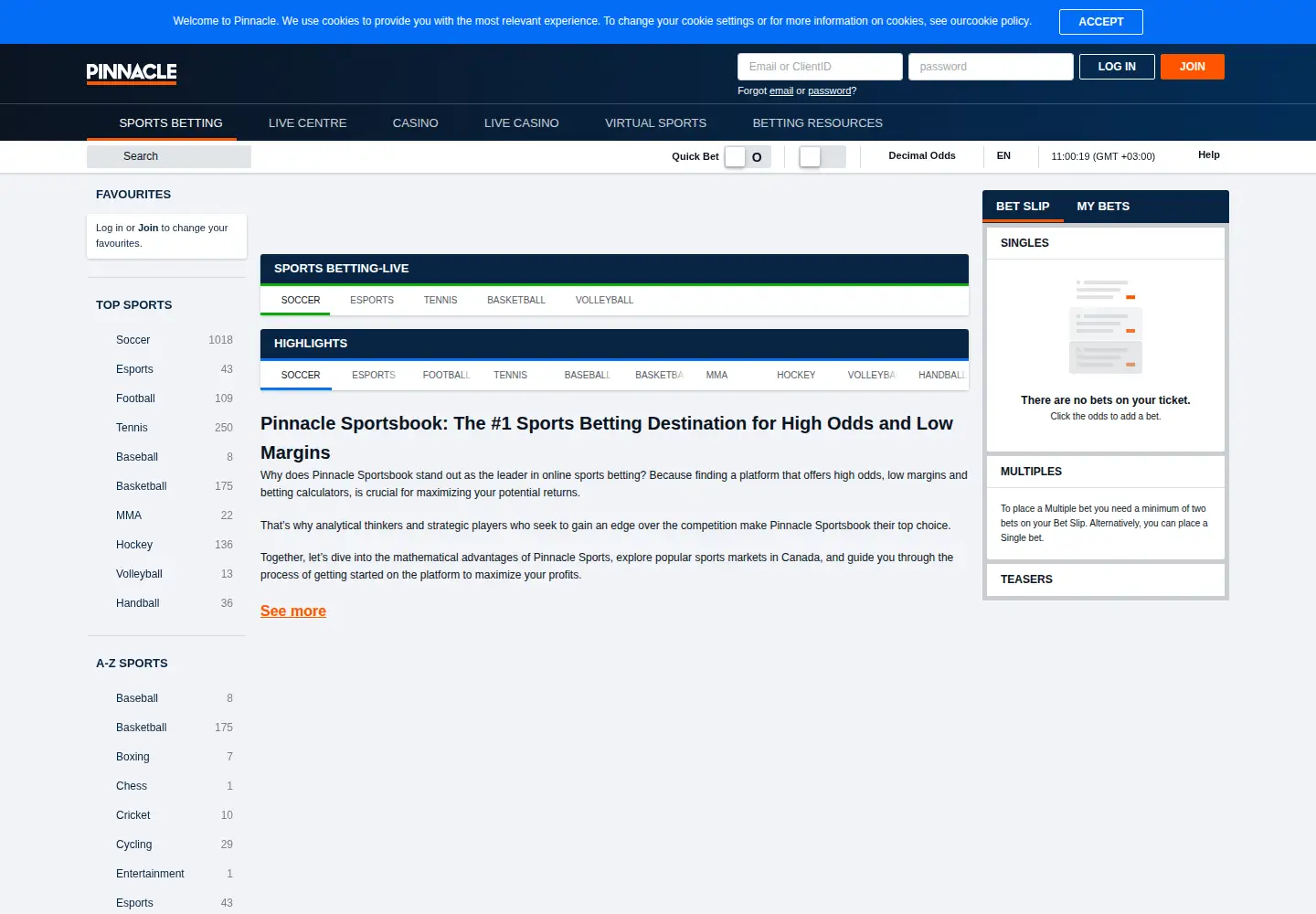Open the CASINO section
Image resolution: width=1316 pixels, height=914 pixels.
pos(416,123)
